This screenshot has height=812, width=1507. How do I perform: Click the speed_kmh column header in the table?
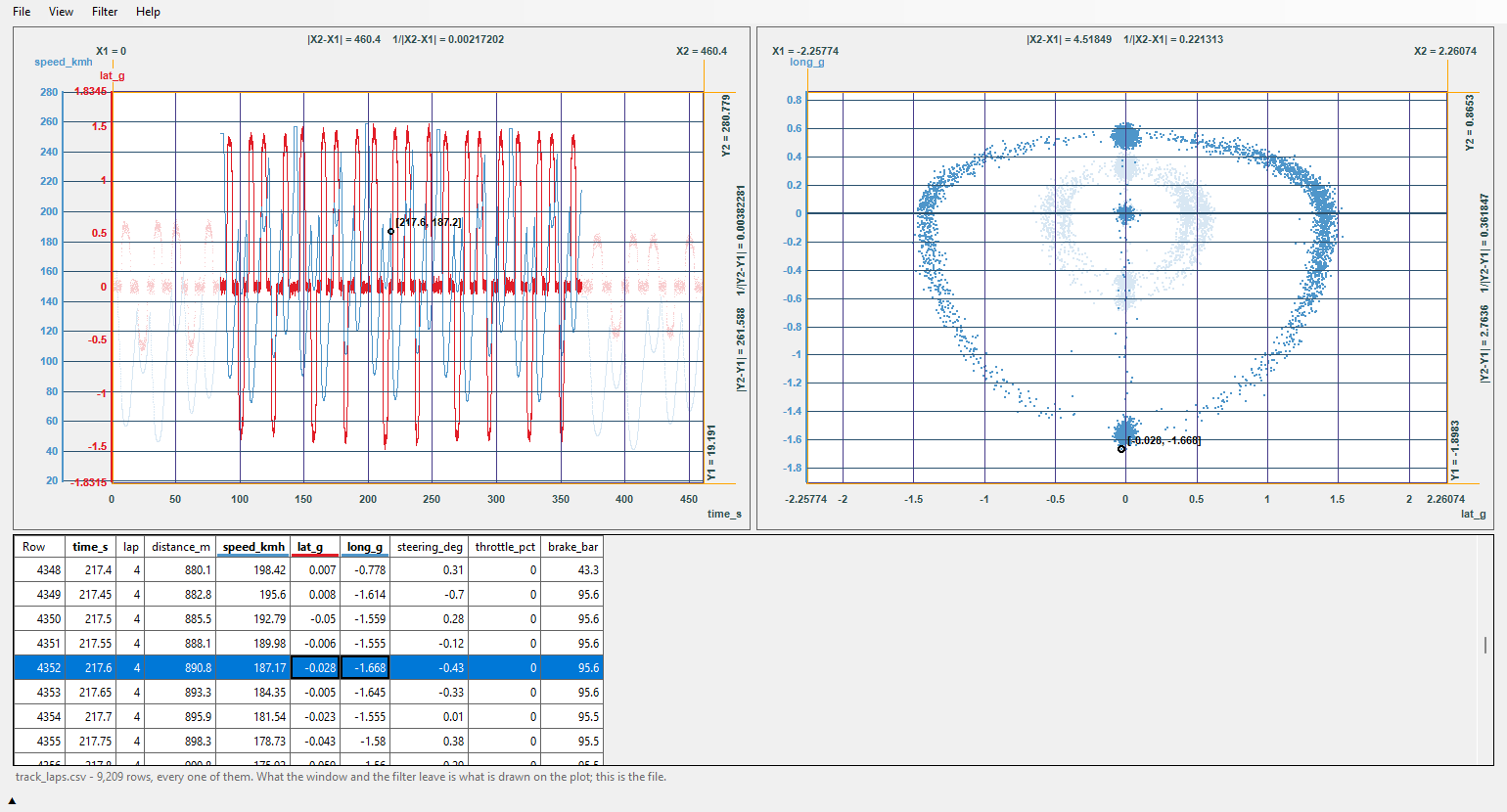pos(253,547)
